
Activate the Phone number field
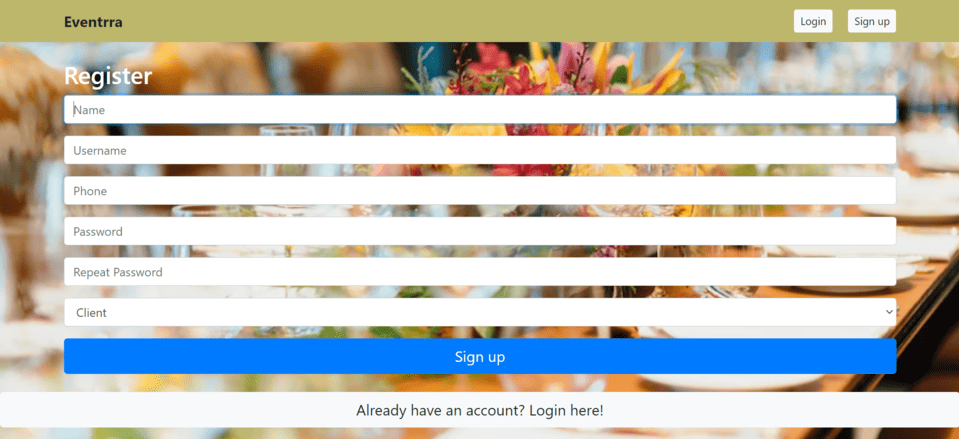click(x=480, y=191)
